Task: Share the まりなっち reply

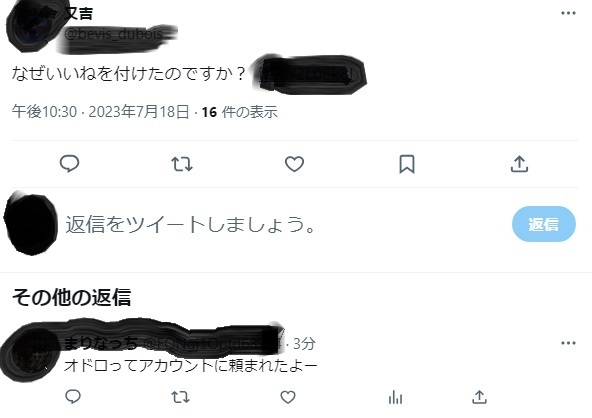Action: point(479,397)
